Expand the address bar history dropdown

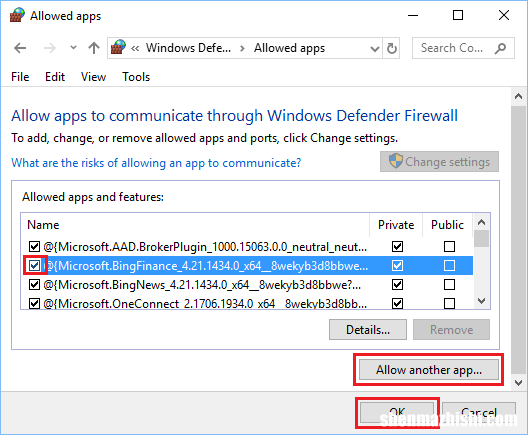(374, 49)
